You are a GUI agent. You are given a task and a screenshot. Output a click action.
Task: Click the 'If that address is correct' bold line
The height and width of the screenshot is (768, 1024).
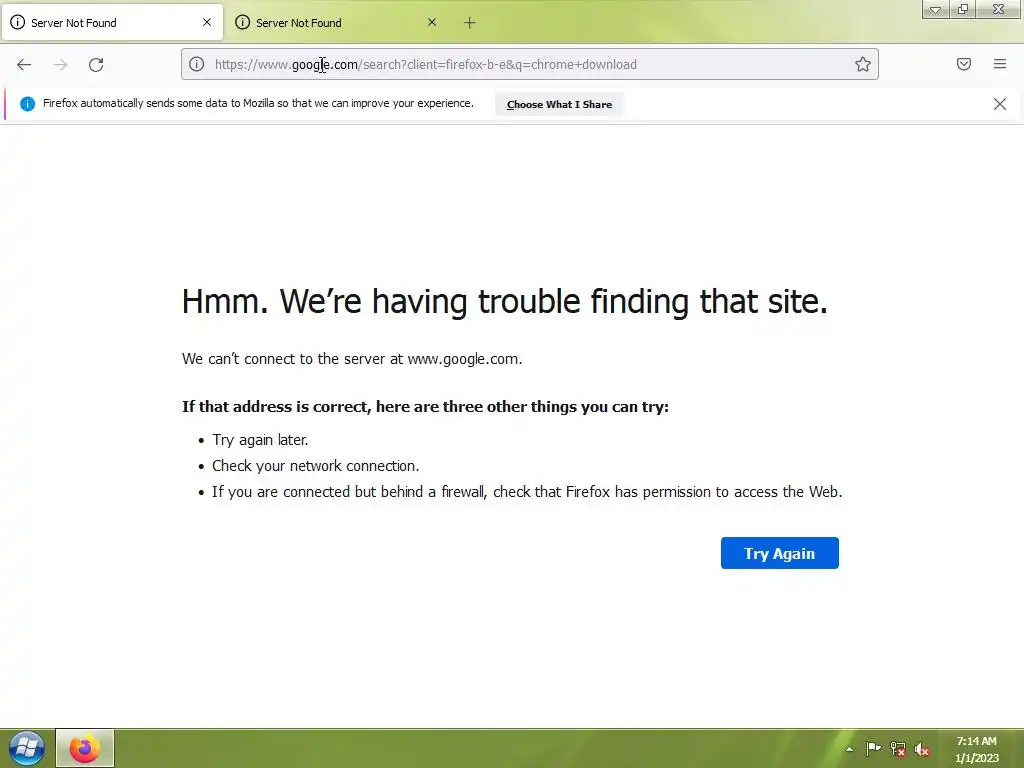(x=425, y=406)
